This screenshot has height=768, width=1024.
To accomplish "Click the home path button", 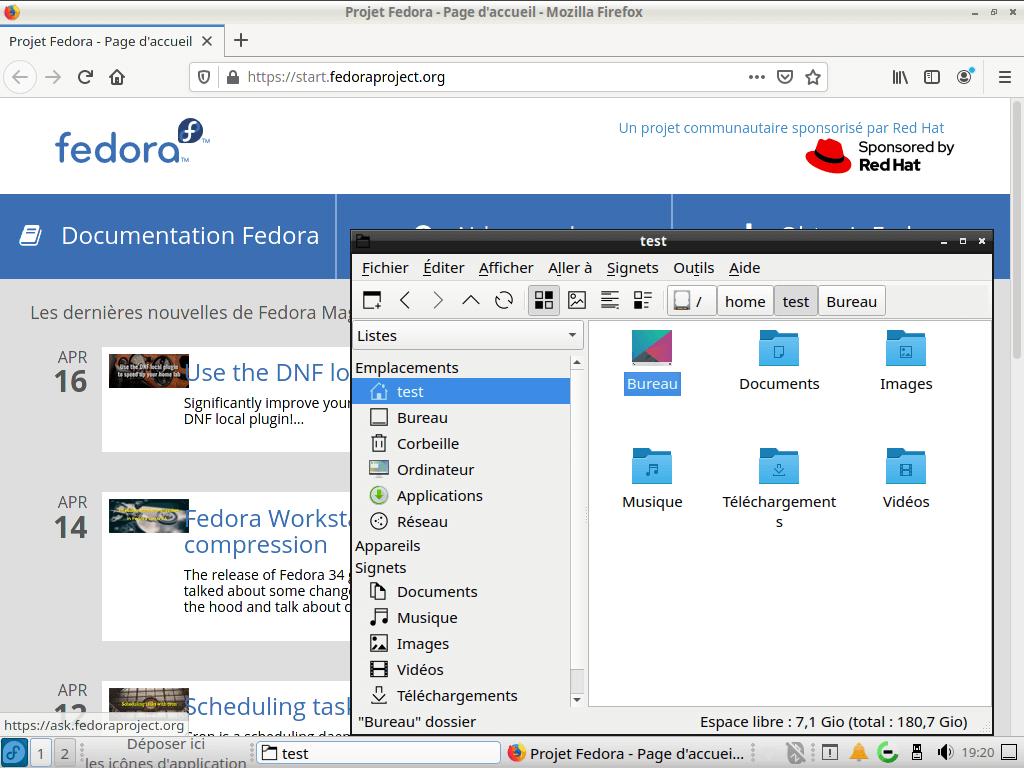I will pos(745,301).
